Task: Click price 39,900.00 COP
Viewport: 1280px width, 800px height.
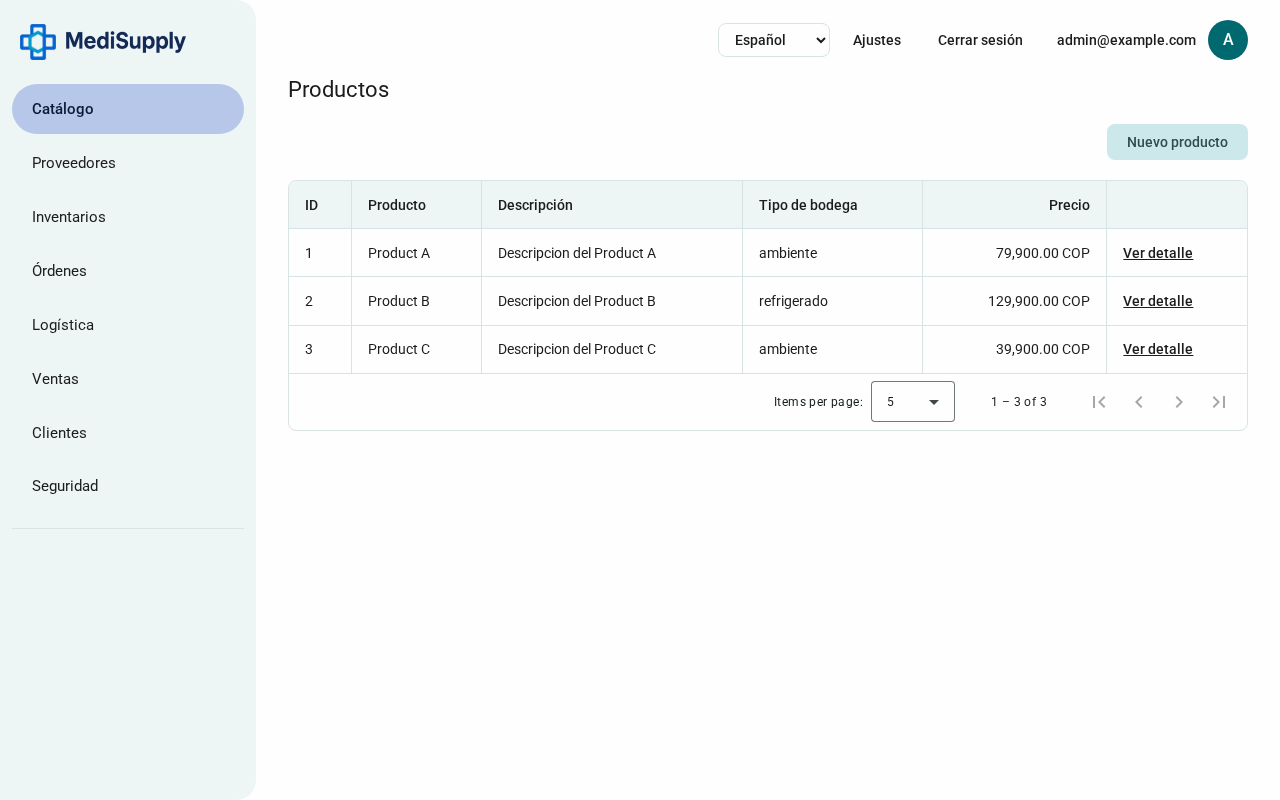Action: point(1043,349)
